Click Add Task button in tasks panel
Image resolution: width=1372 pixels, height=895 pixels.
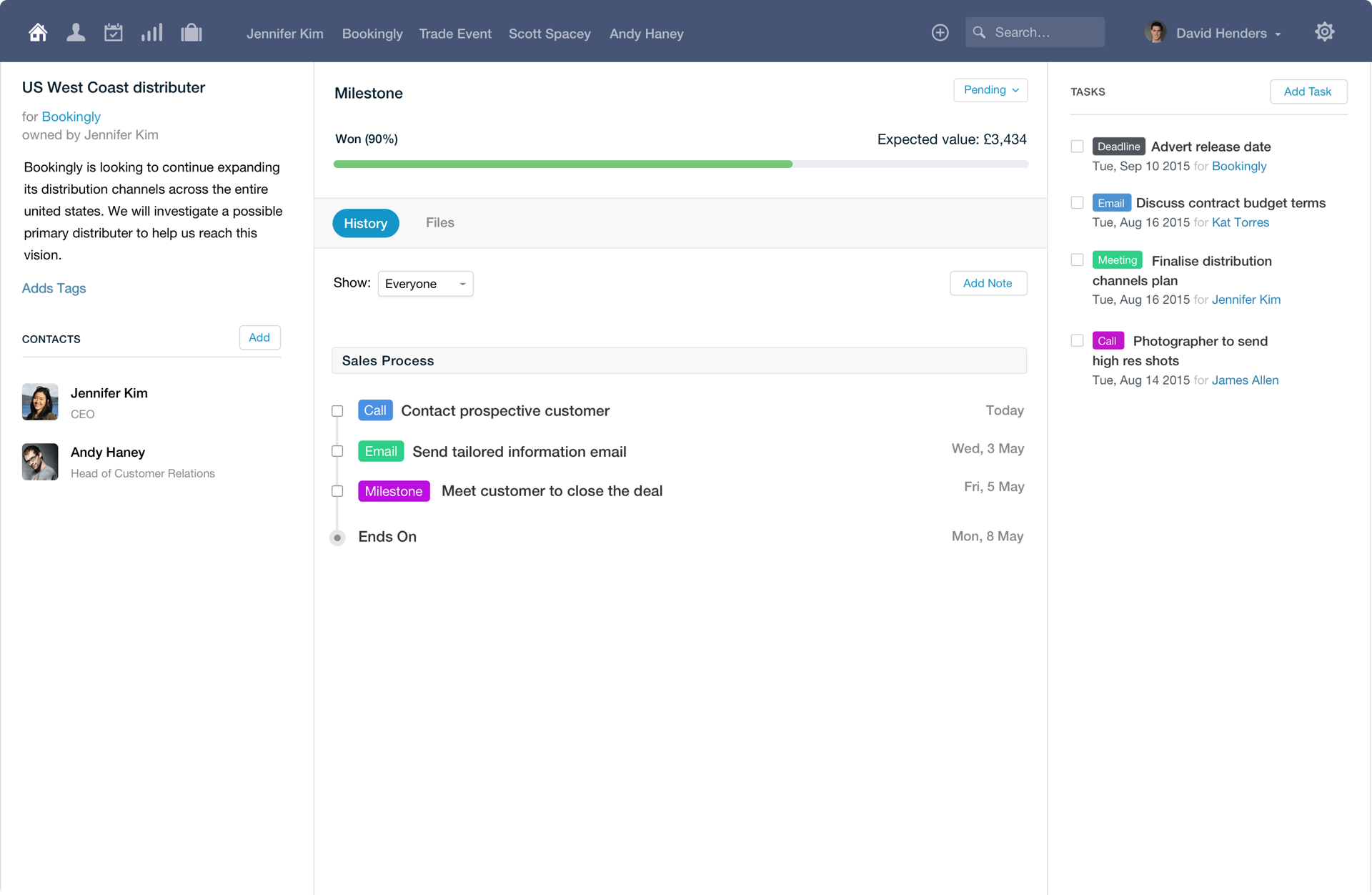pyautogui.click(x=1307, y=91)
